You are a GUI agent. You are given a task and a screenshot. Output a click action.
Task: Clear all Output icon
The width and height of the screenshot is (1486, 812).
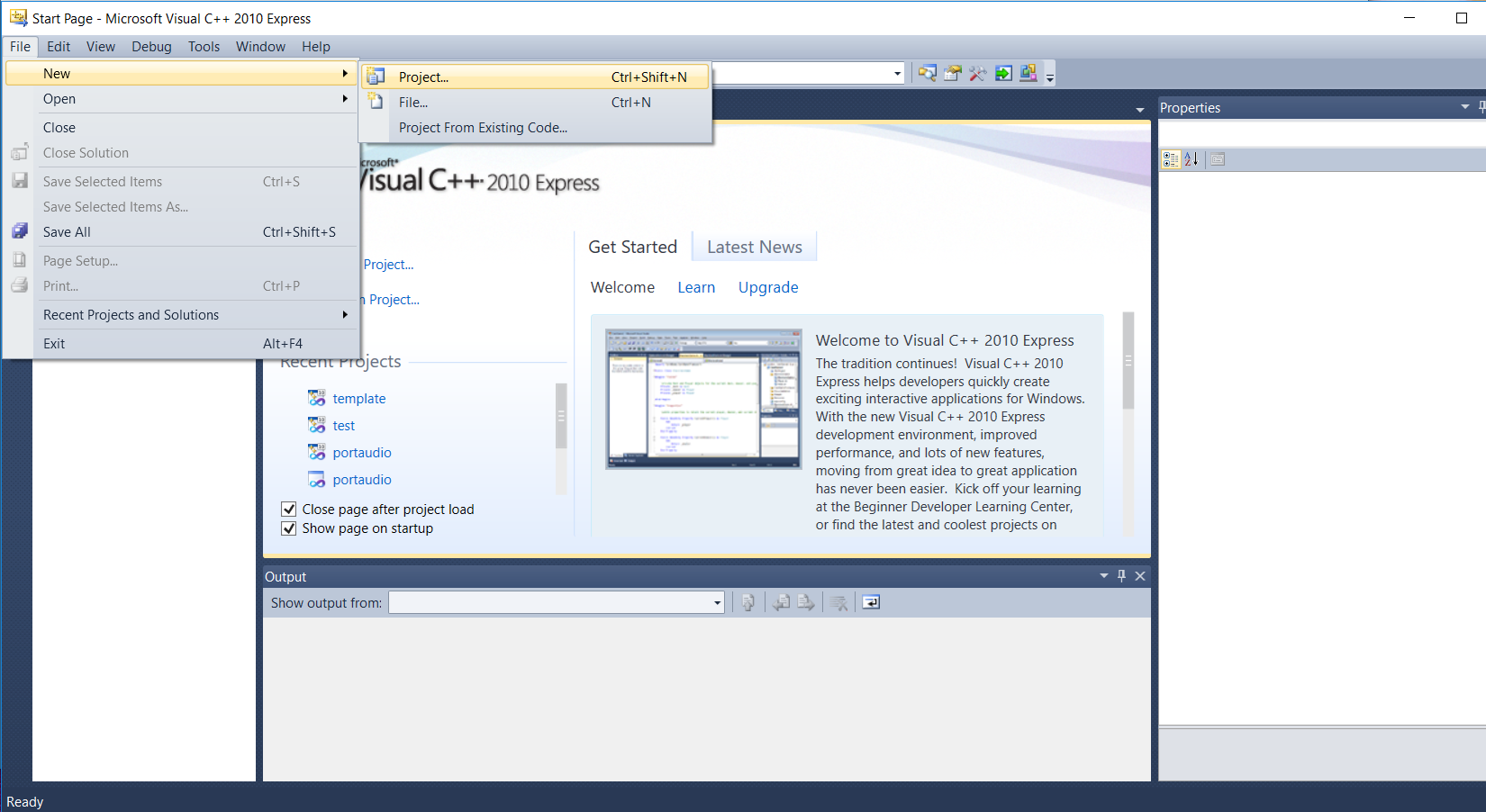point(839,602)
